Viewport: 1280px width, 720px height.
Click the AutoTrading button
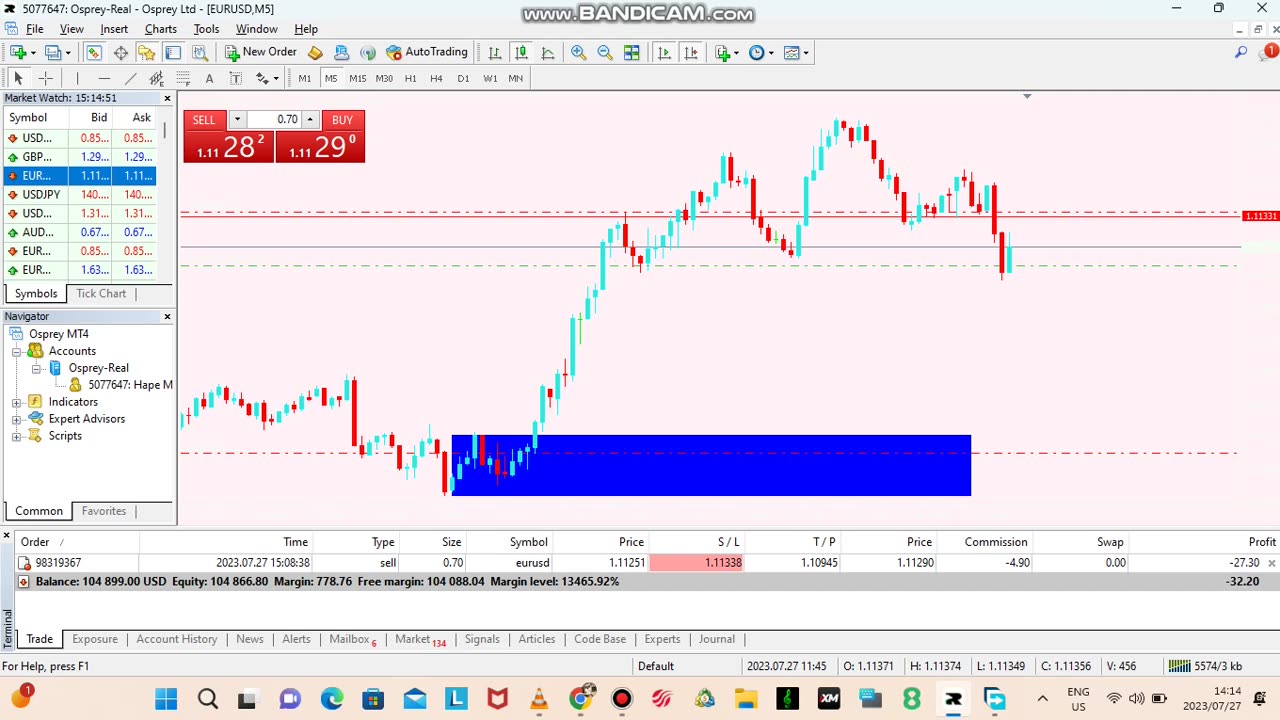[427, 52]
